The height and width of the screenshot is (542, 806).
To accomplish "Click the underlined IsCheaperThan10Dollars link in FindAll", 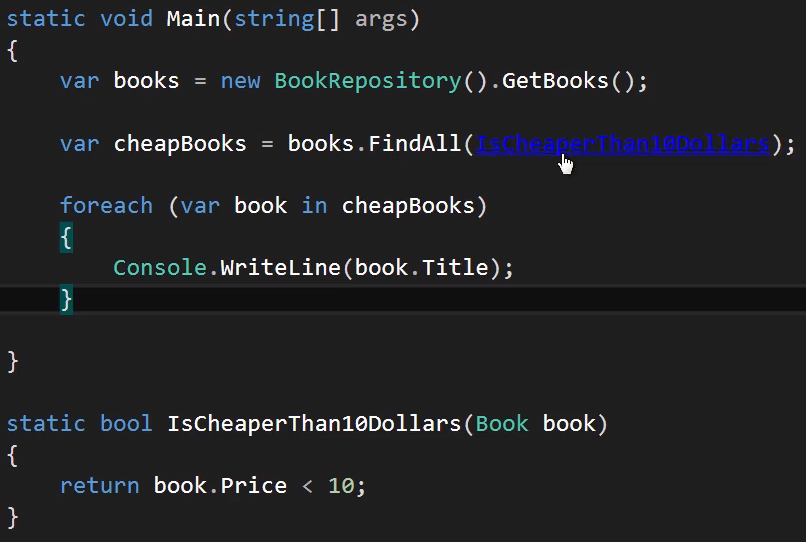I will (622, 143).
